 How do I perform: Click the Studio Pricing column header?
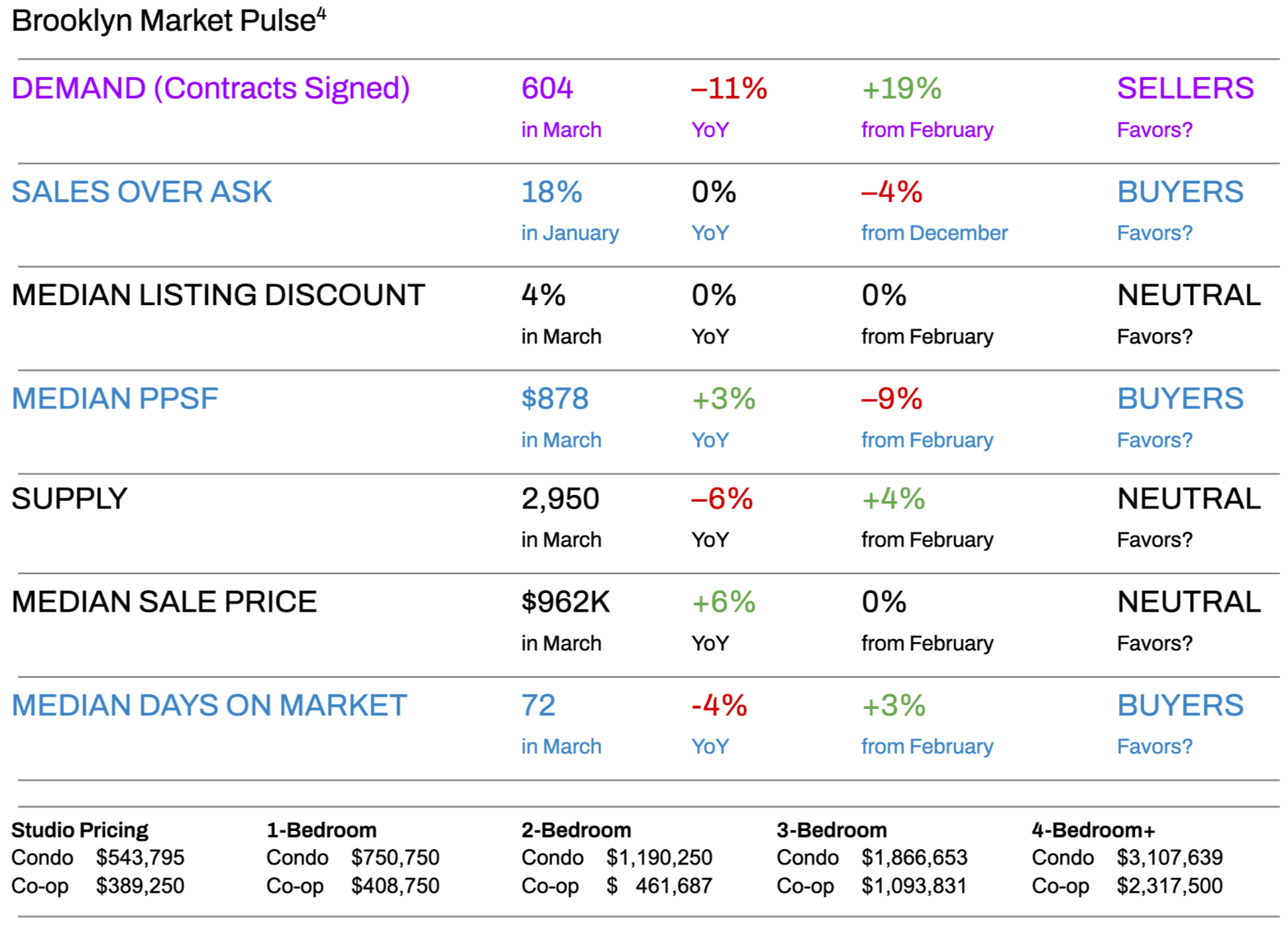pos(80,830)
